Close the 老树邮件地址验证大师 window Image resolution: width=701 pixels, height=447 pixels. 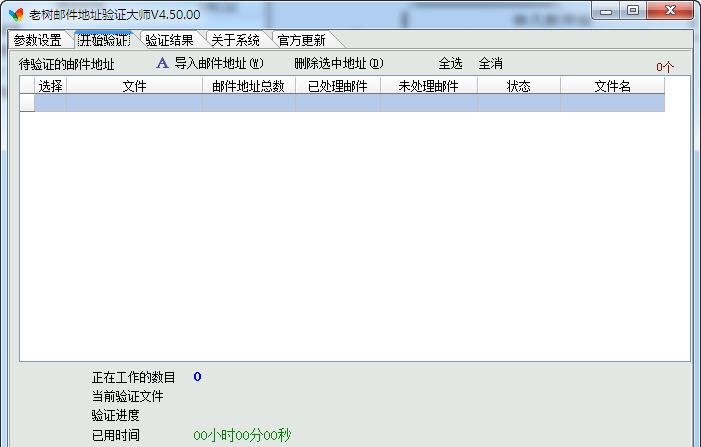[670, 11]
